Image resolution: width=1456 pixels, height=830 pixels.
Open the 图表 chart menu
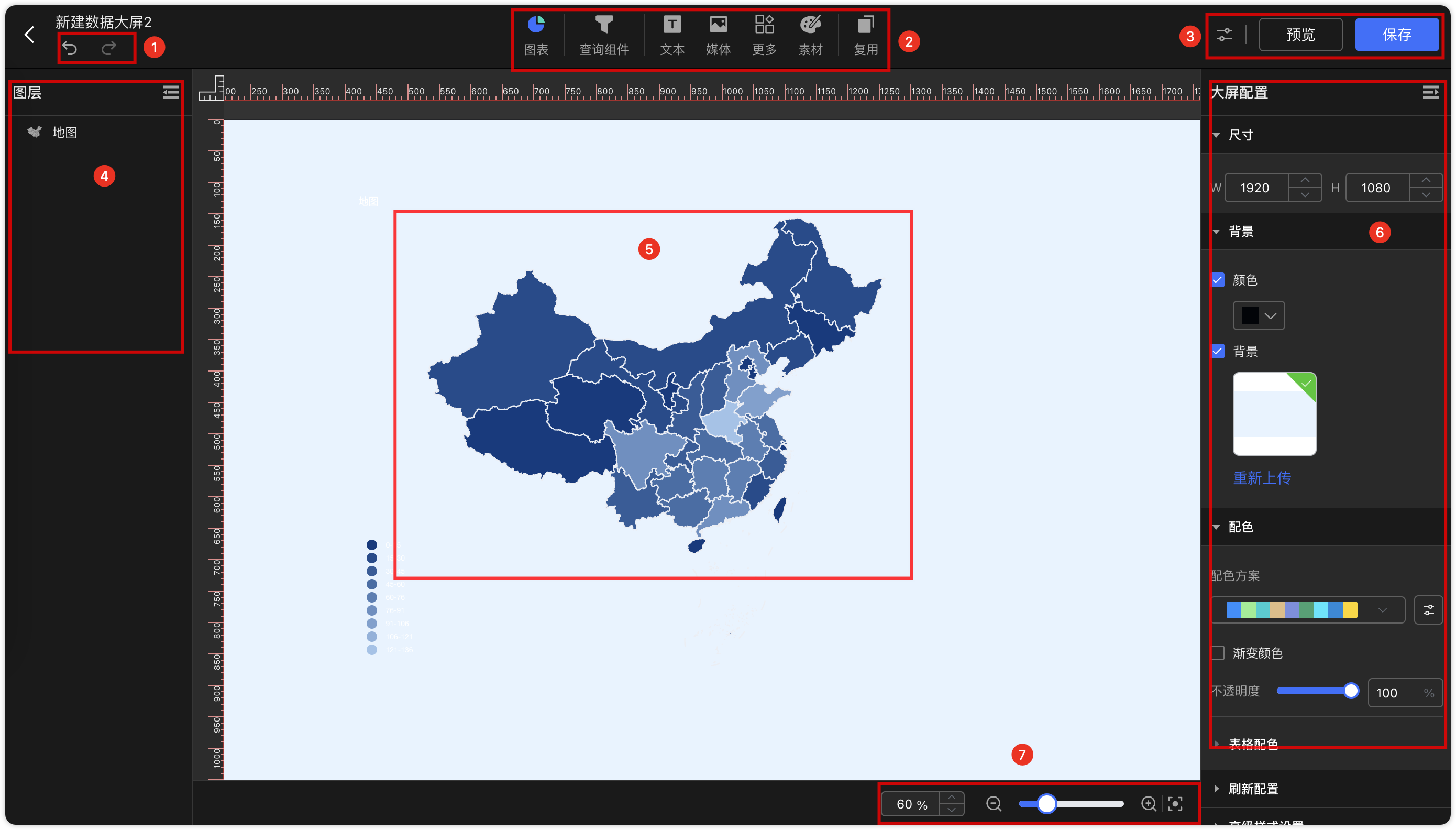pos(536,35)
